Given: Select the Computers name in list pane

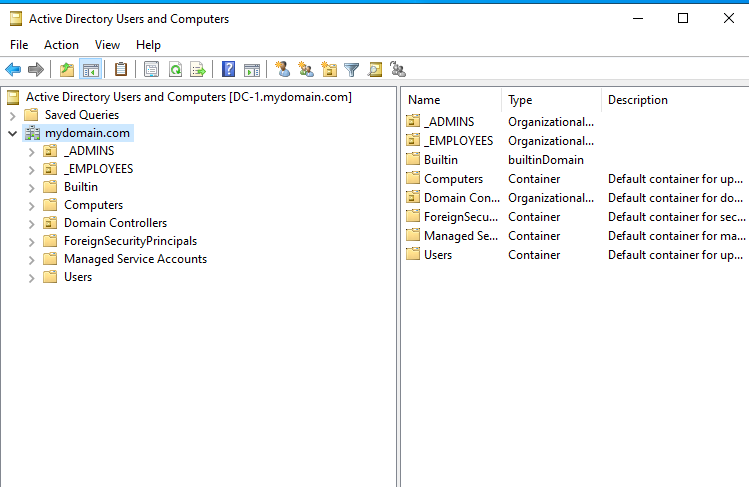Looking at the screenshot, I should coord(453,179).
